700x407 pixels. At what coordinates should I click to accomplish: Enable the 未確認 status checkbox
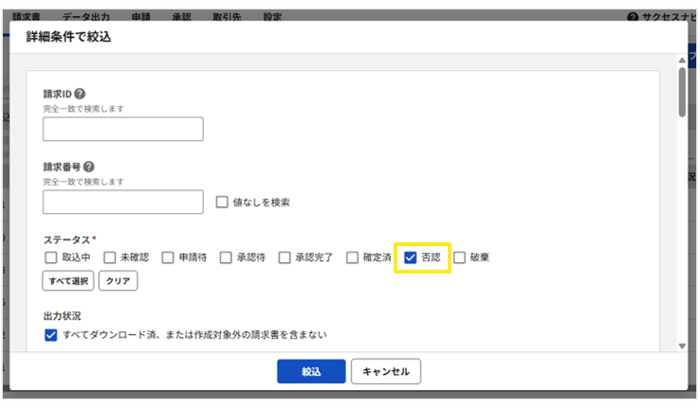point(109,257)
